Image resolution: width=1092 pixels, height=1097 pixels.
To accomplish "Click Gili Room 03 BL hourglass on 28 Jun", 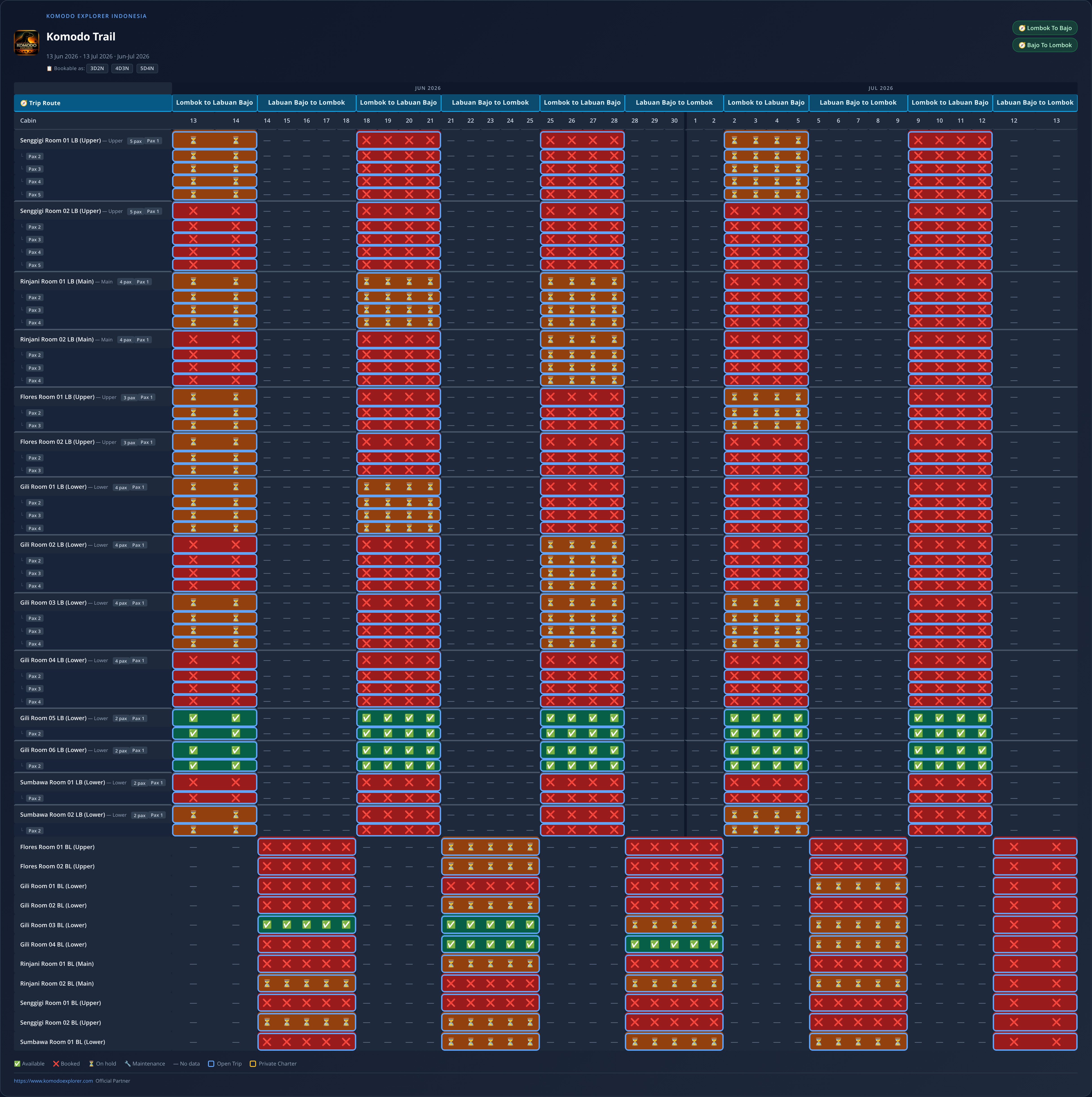I will click(x=635, y=925).
